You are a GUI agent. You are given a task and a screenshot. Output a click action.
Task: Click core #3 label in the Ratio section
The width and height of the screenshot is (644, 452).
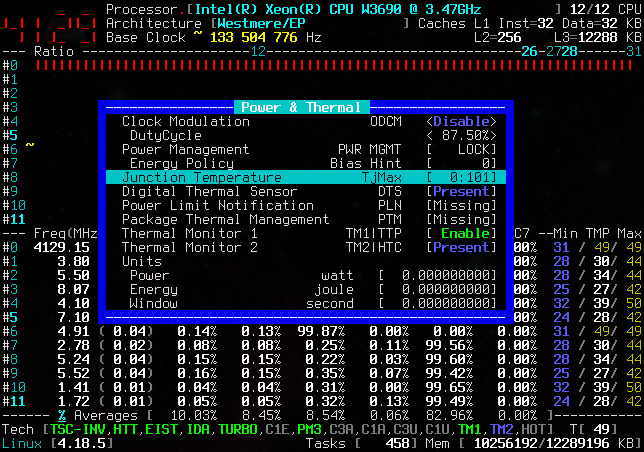[10, 107]
